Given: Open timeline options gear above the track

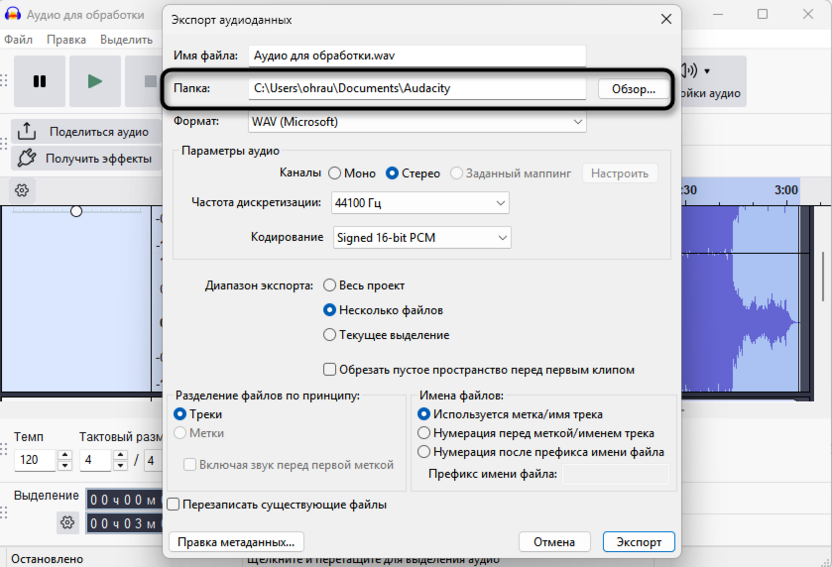Looking at the screenshot, I should pyautogui.click(x=22, y=190).
